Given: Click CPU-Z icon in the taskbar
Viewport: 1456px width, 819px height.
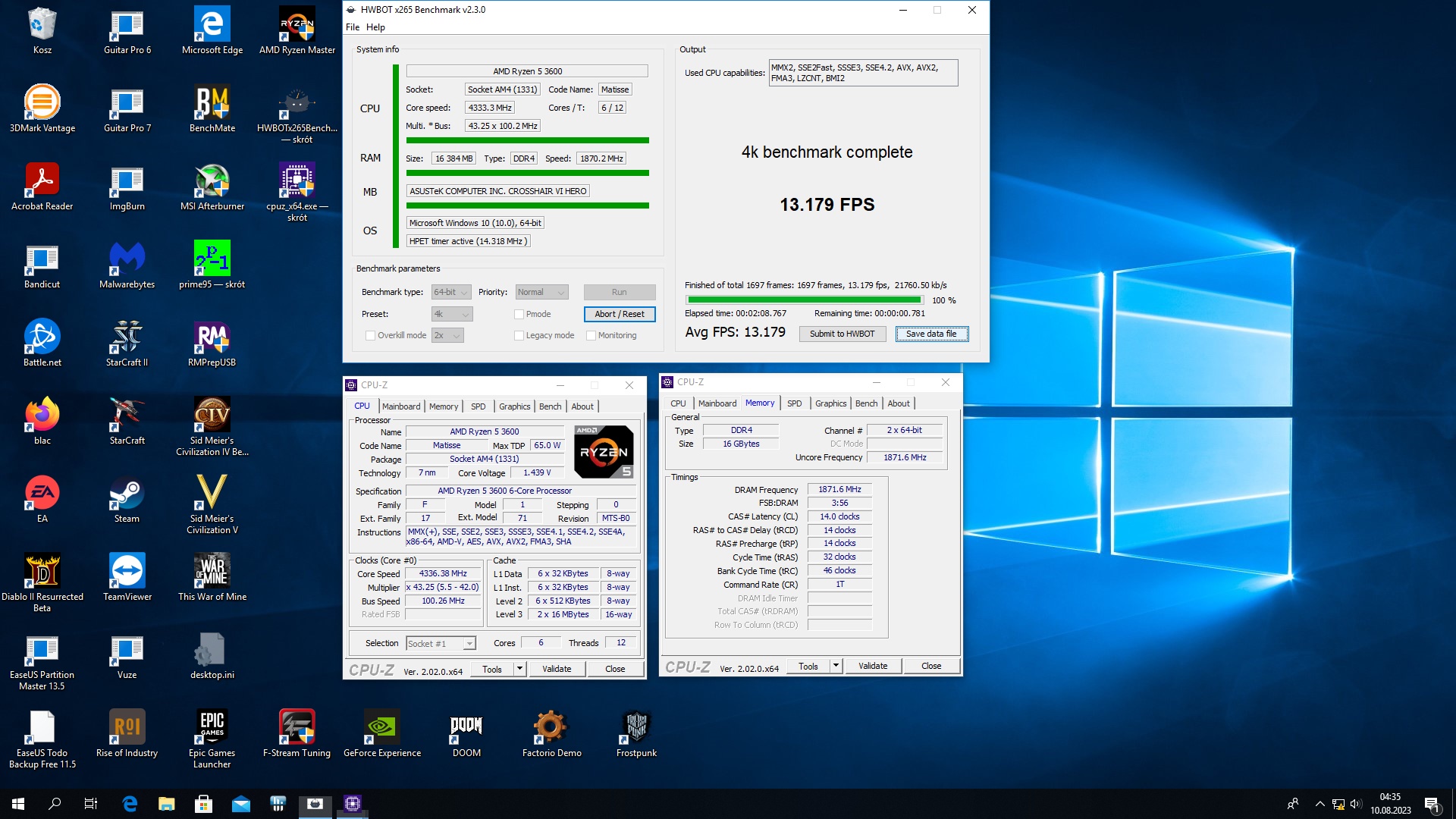Looking at the screenshot, I should click(x=353, y=803).
